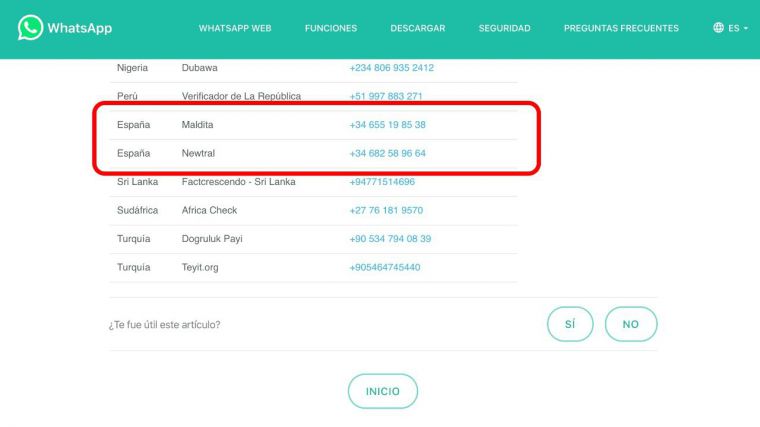Select the Dubawa organization name
The width and height of the screenshot is (760, 427).
point(199,68)
